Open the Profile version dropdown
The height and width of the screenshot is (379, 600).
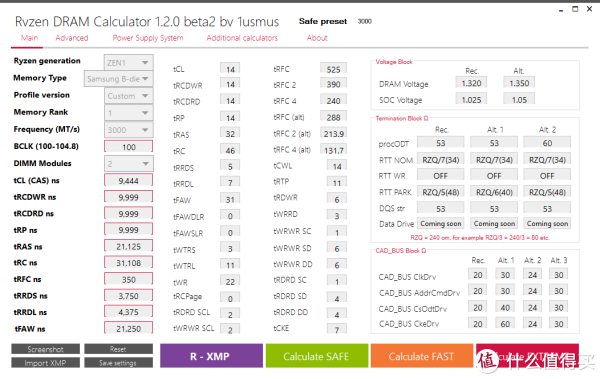[x=129, y=96]
